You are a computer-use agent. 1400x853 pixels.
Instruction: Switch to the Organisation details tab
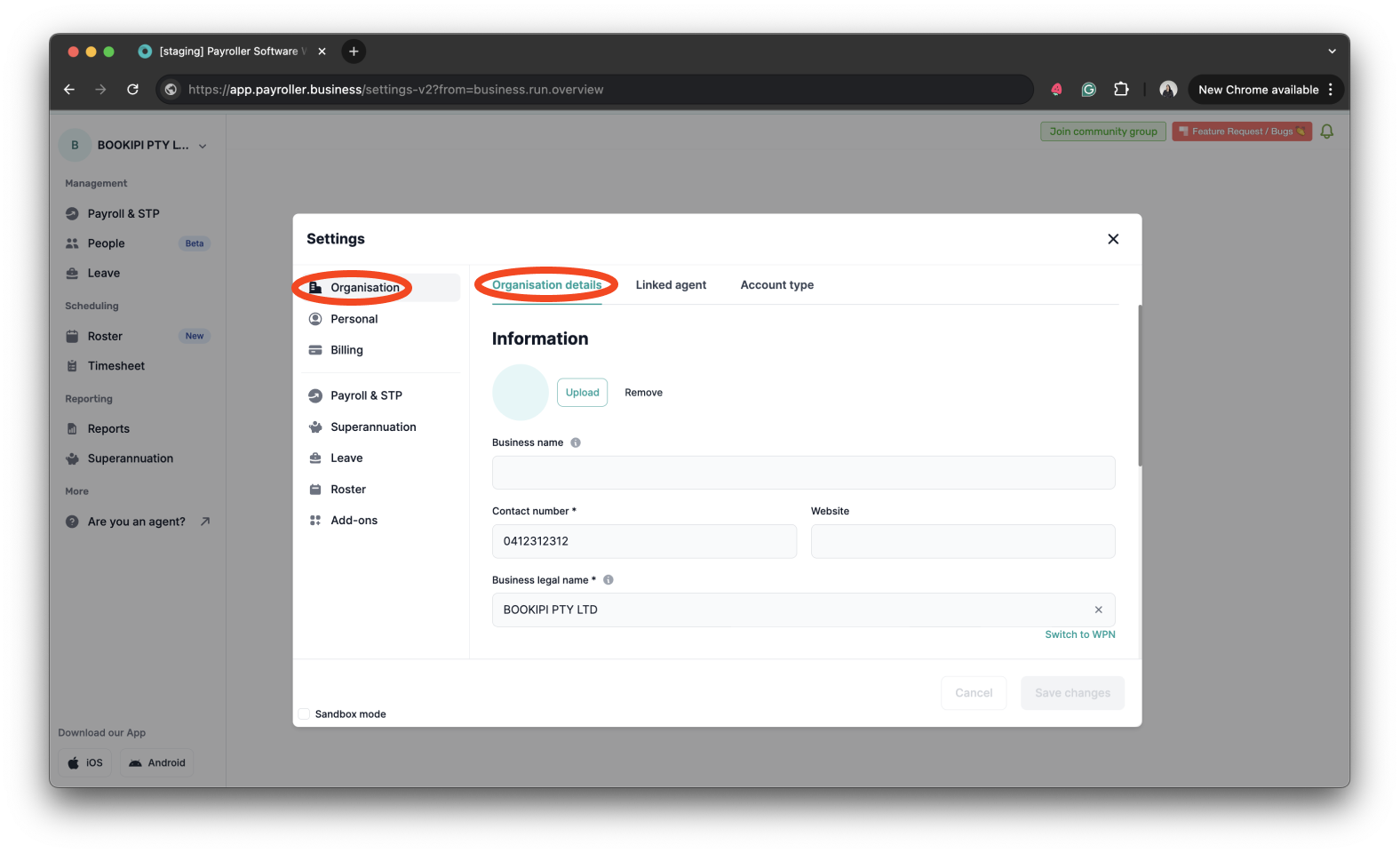pos(546,285)
